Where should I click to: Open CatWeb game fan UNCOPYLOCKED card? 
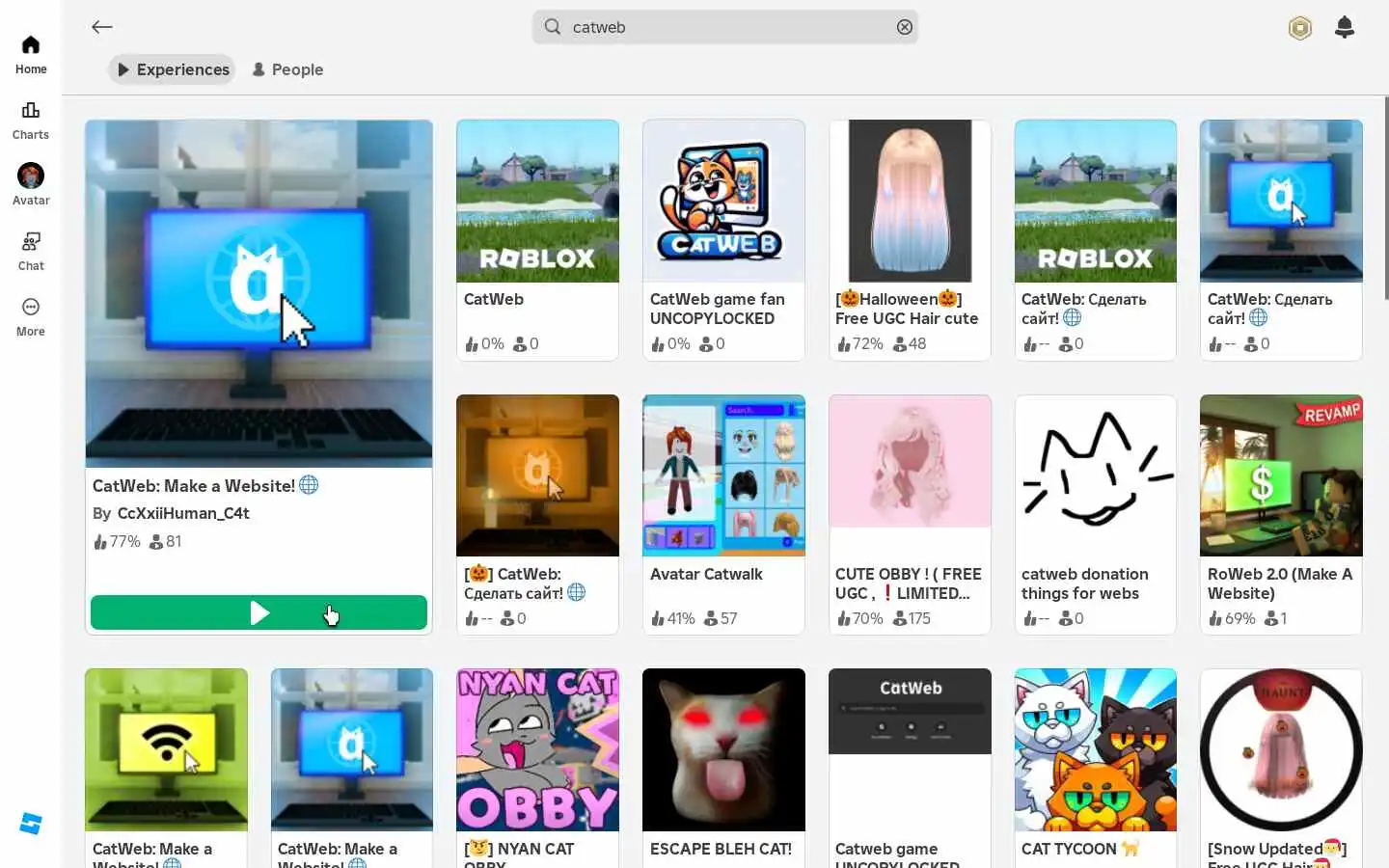tap(723, 240)
